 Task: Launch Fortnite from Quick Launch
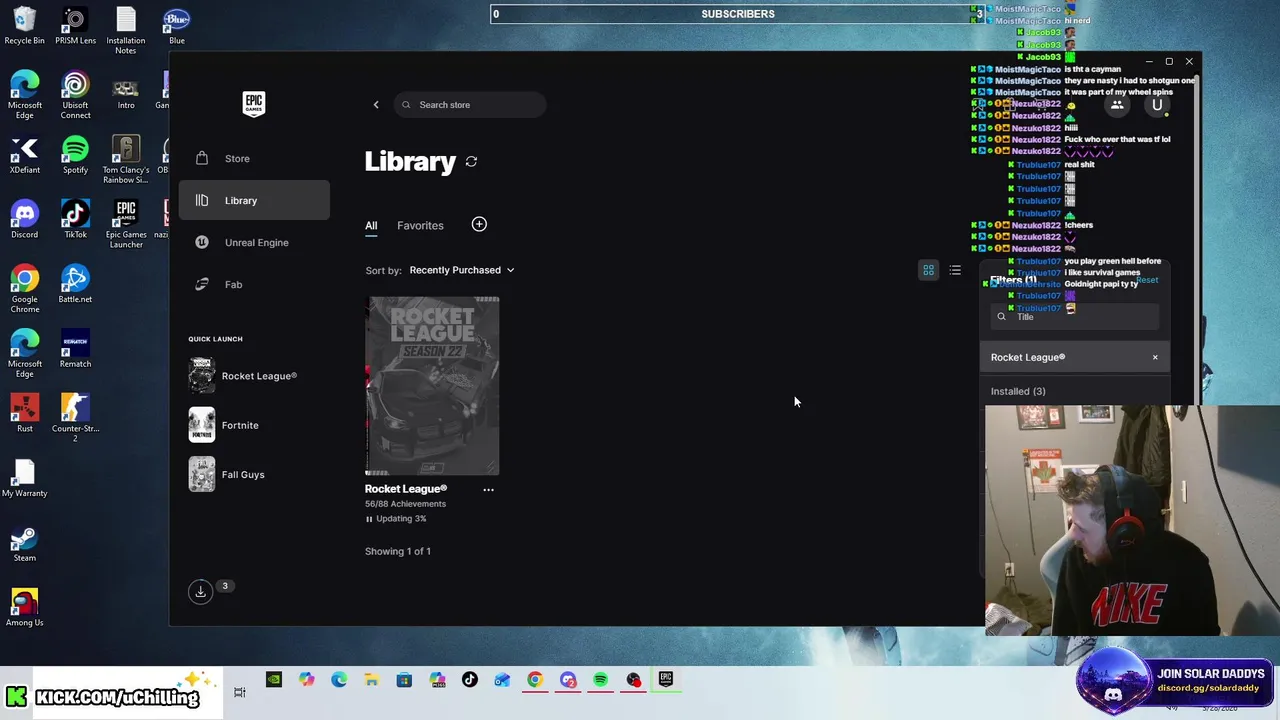point(224,425)
